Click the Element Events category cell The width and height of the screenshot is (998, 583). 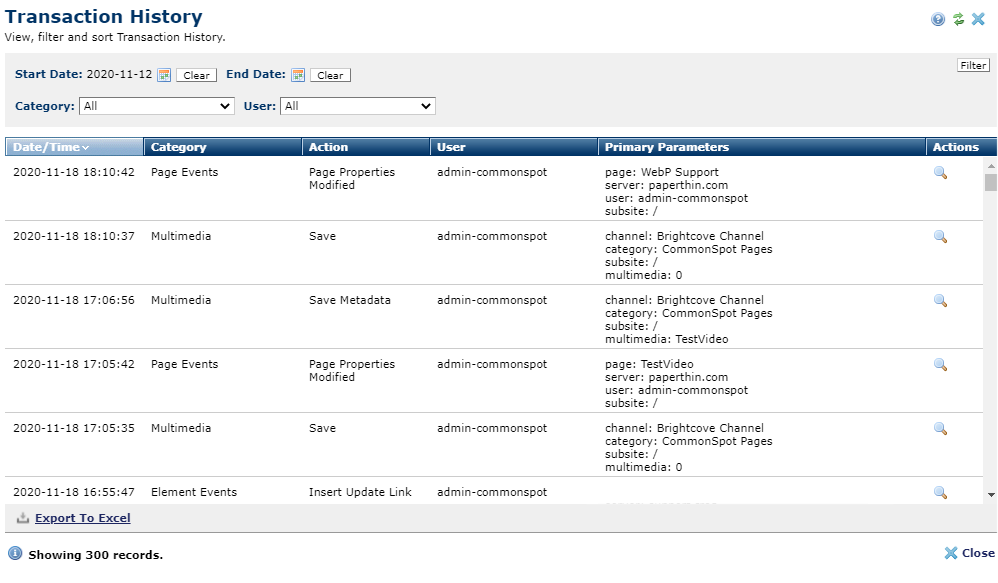coord(193,493)
